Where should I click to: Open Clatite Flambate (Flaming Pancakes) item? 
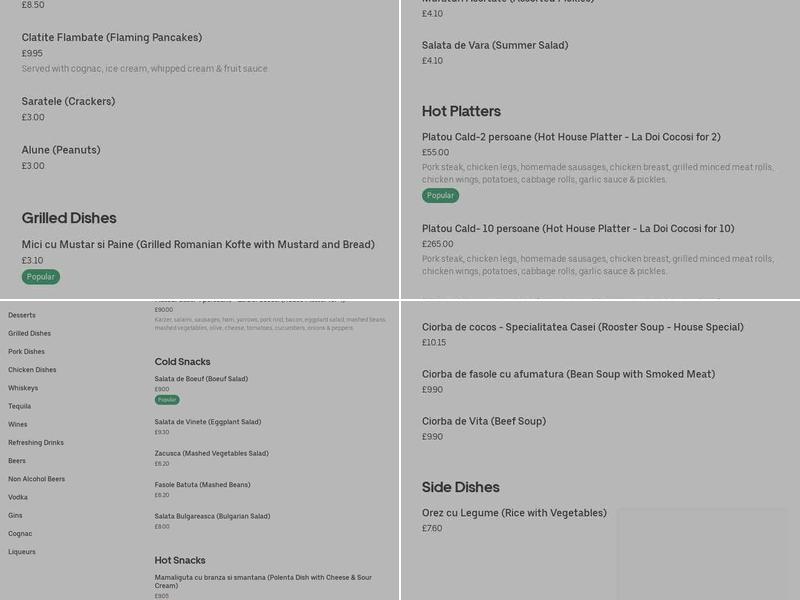coord(112,38)
